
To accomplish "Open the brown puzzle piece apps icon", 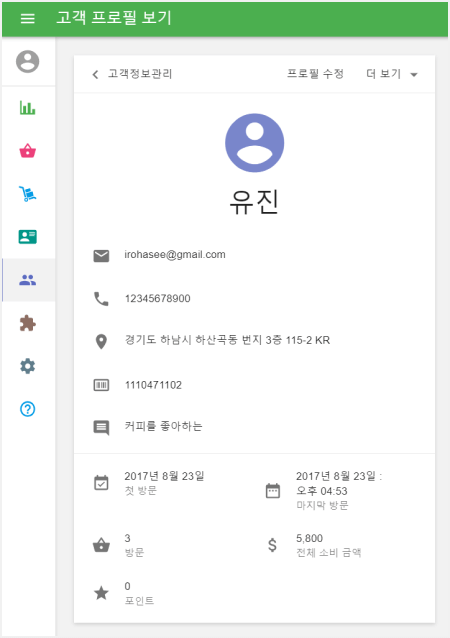I will tap(28, 323).
